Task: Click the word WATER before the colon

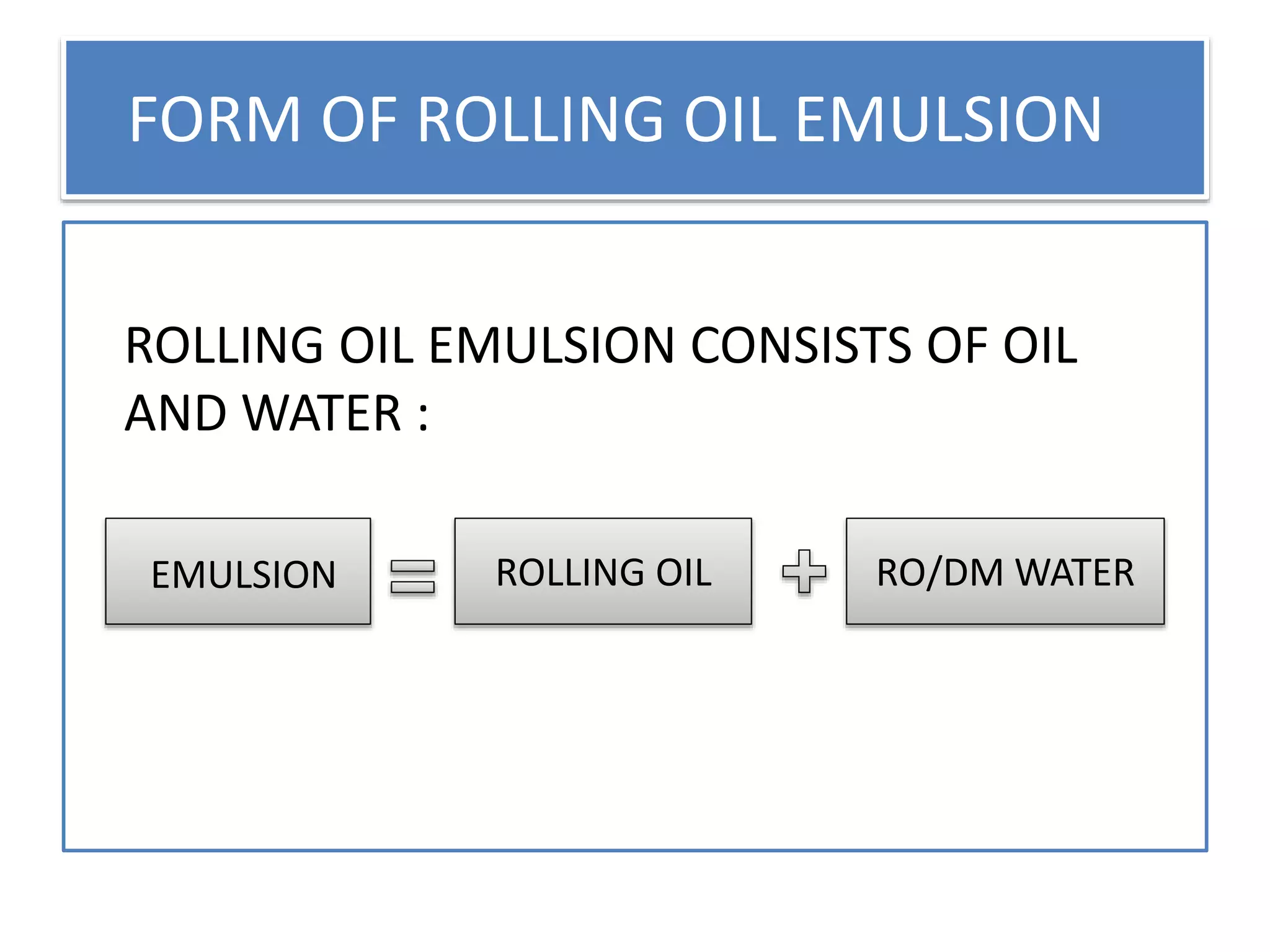Action: click(x=322, y=413)
